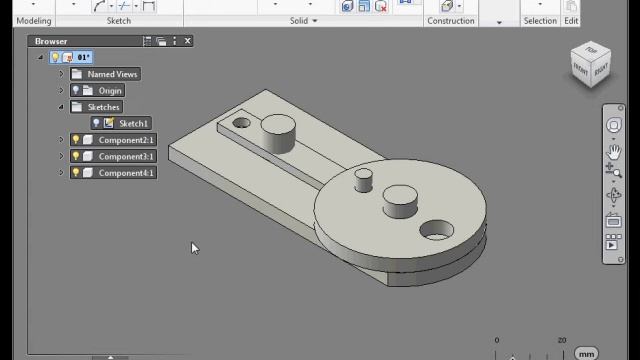The image size is (640, 360).
Task: Open the ribbon overflow arrow after Construction
Action: click(x=499, y=22)
